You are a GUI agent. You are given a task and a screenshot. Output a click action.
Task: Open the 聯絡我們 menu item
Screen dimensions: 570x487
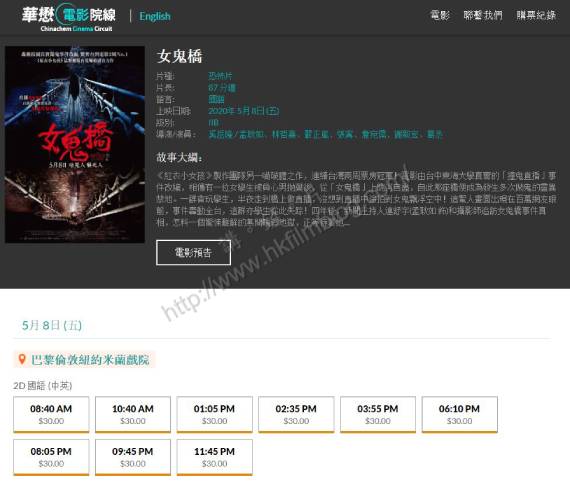(x=483, y=15)
